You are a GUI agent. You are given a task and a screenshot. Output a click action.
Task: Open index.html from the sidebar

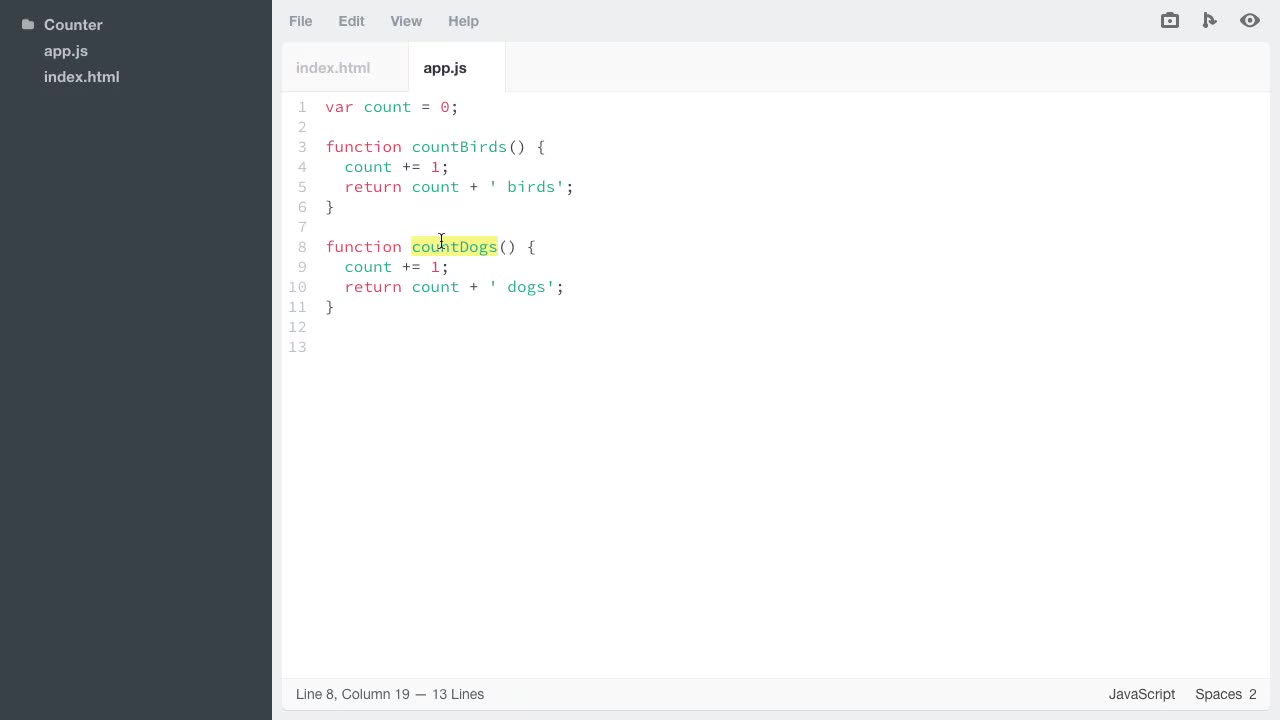81,77
